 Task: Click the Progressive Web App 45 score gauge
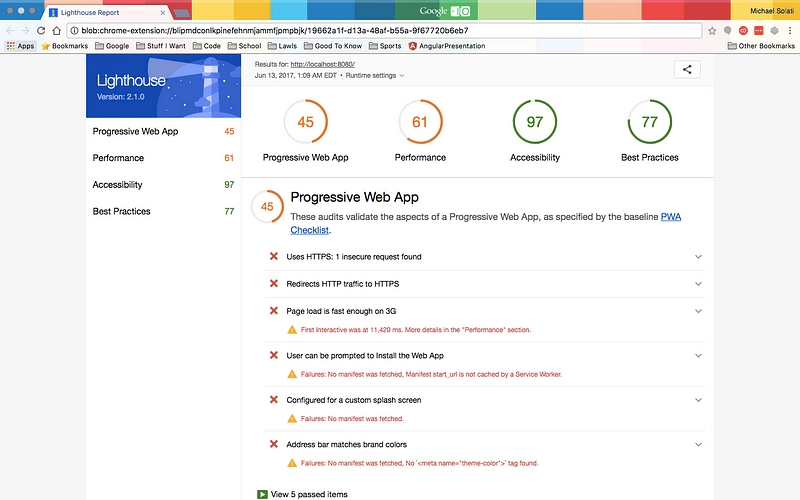click(x=305, y=121)
